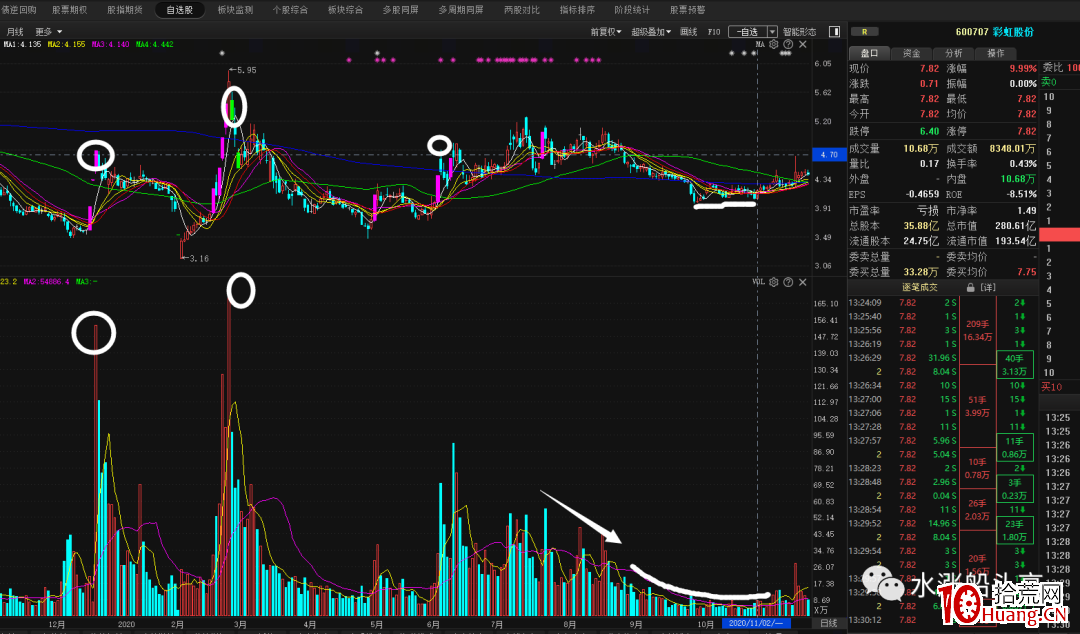Click the 画线 drawing button
This screenshot has height=634, width=1080.
689,32
